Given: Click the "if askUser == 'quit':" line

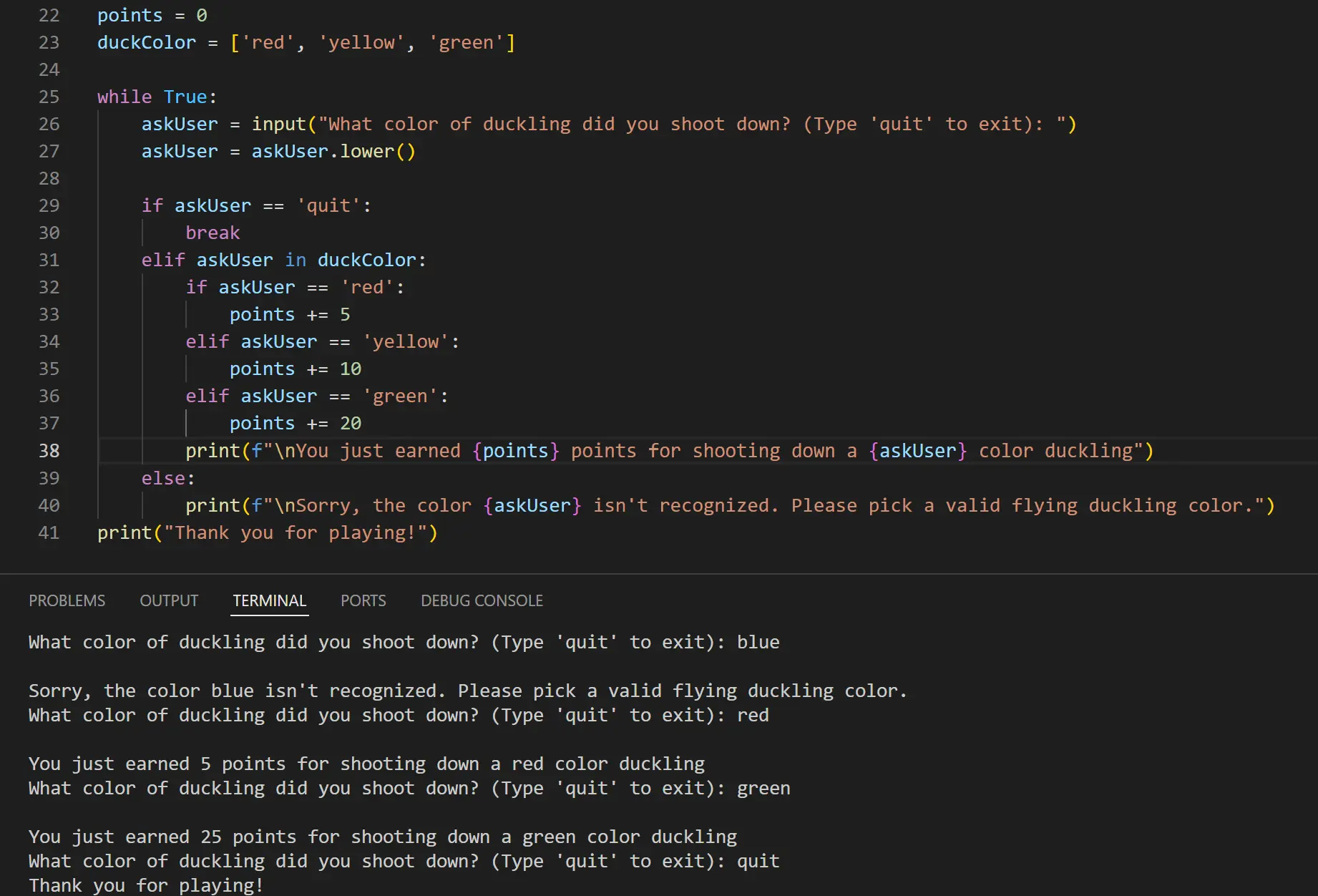Looking at the screenshot, I should 256,205.
